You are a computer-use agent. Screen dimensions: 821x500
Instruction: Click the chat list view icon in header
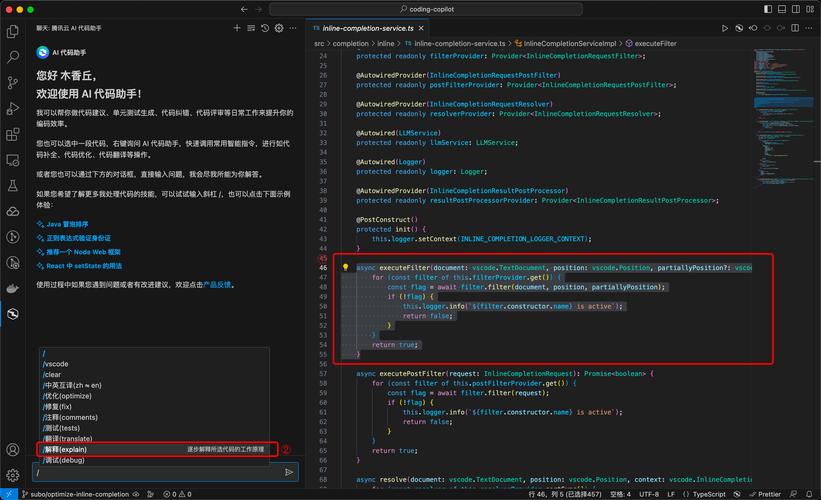251,28
